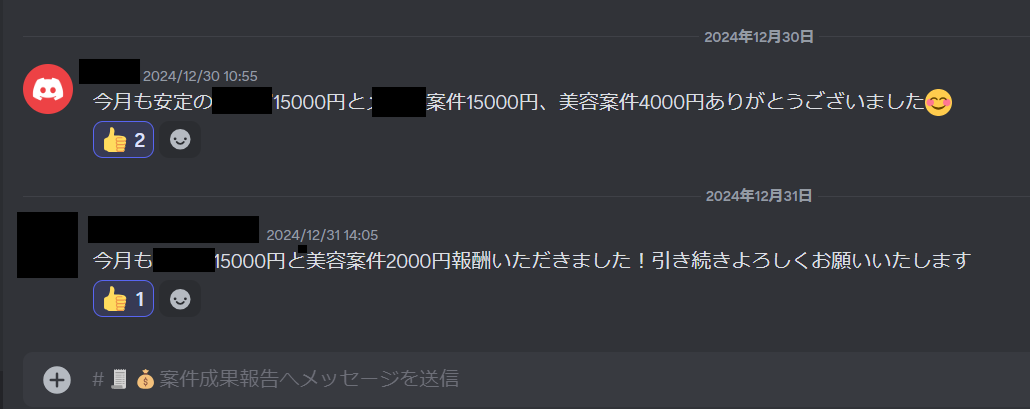Click the blacked-out avatar of the second message
Screen dimensions: 1030x409
(x=47, y=245)
